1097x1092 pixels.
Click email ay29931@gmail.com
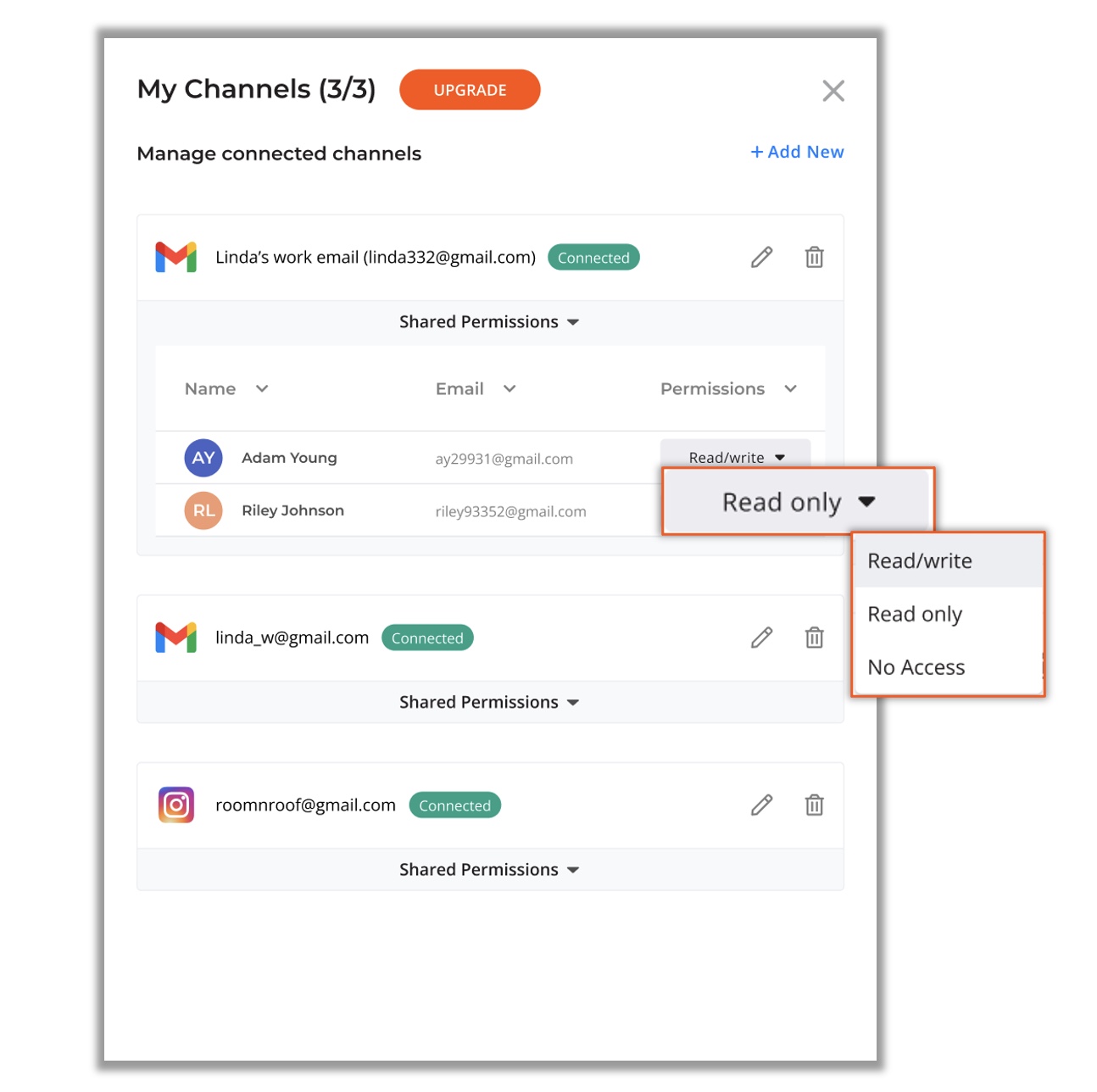click(504, 459)
